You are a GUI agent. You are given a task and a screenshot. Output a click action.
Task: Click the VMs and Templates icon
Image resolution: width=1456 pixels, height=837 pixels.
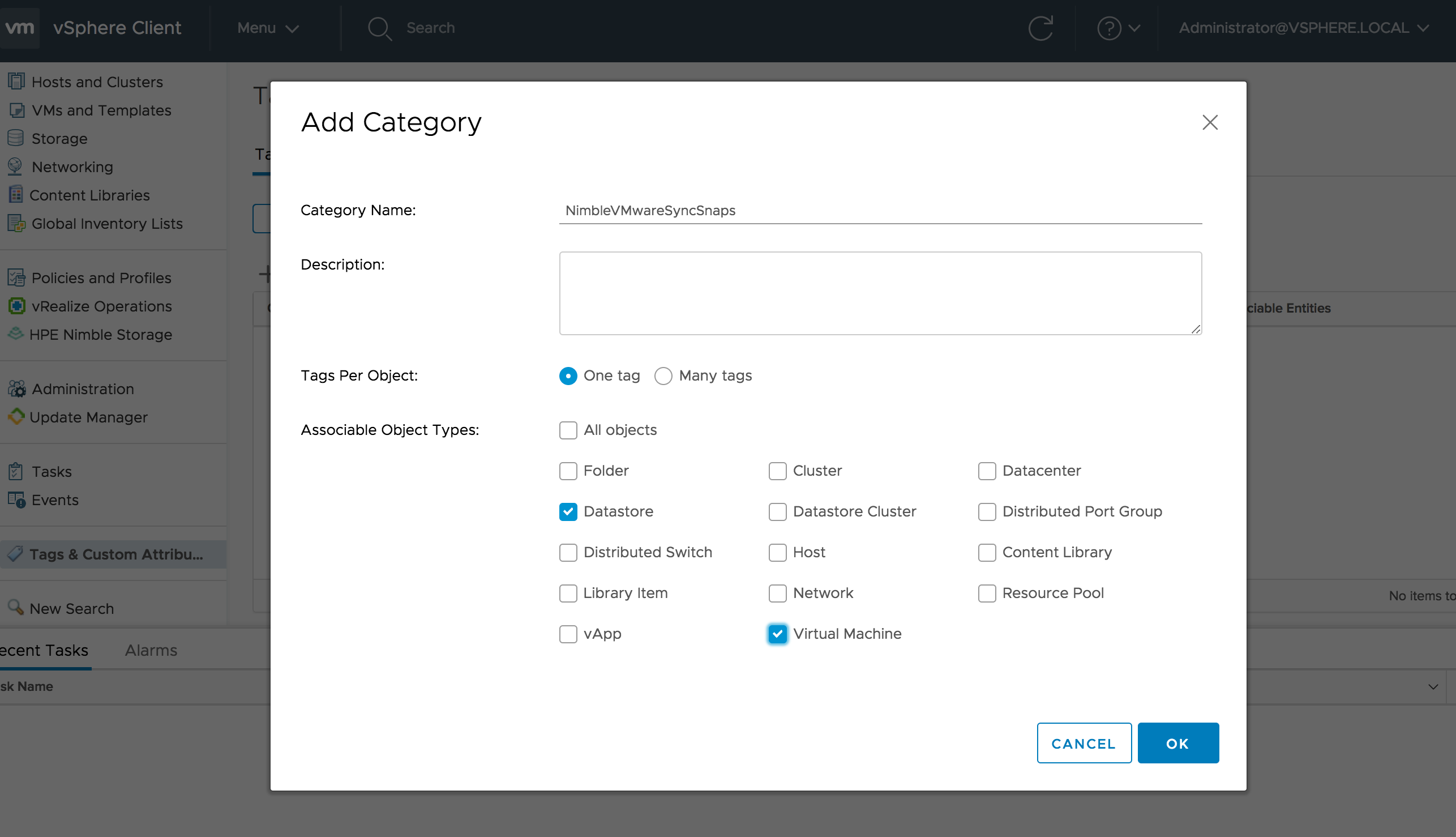[x=16, y=110]
